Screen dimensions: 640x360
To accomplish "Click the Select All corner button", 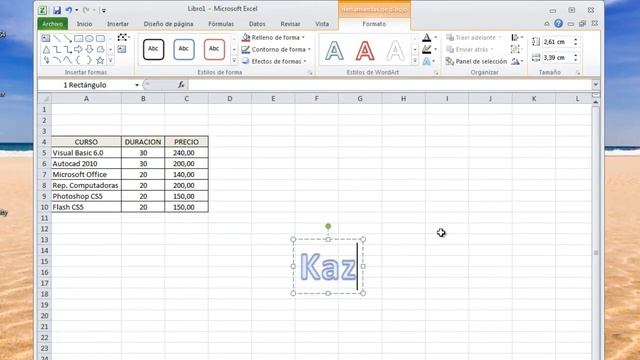I will (x=44, y=99).
